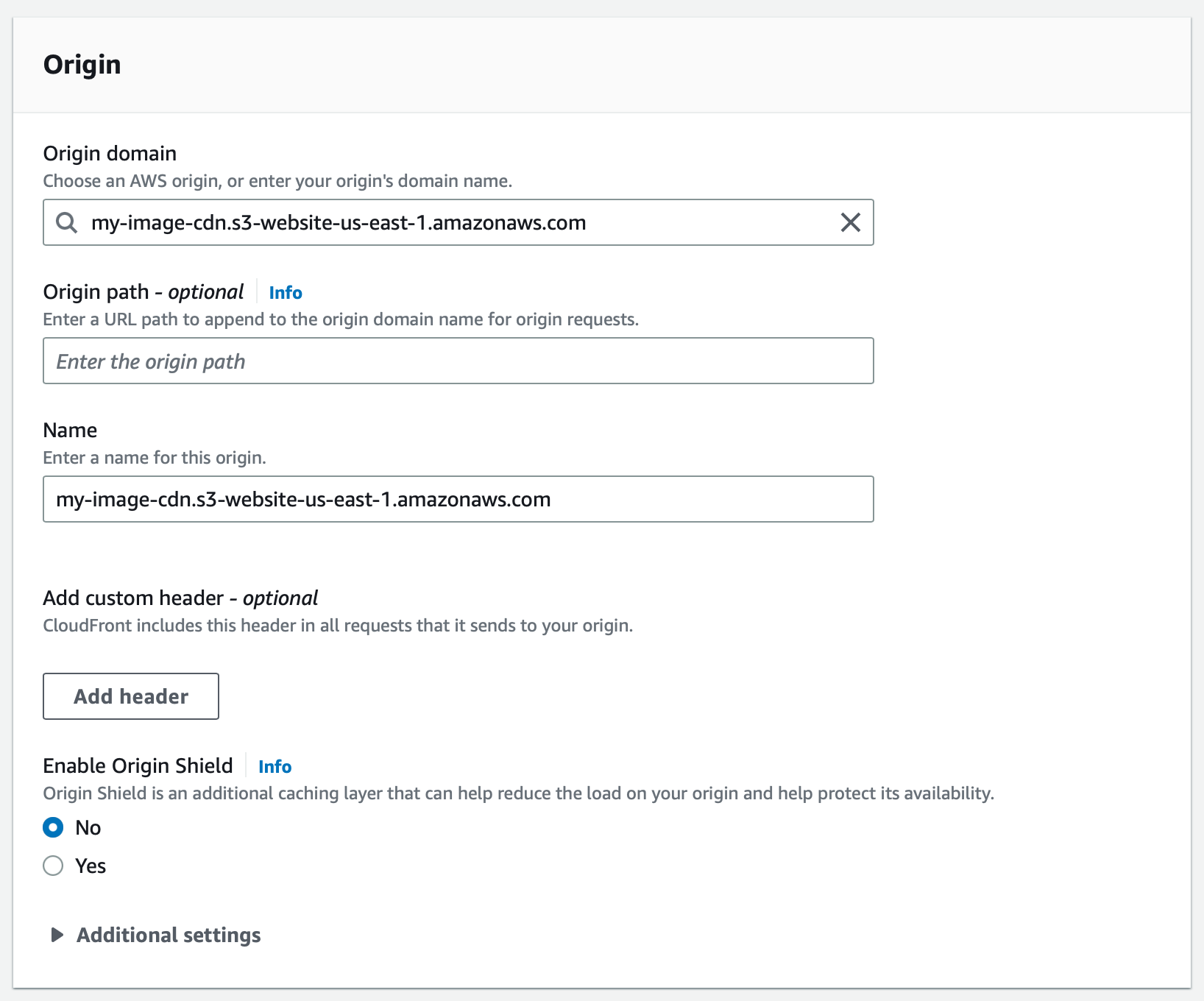Click the 'Add custom header - optional' label

coord(180,598)
